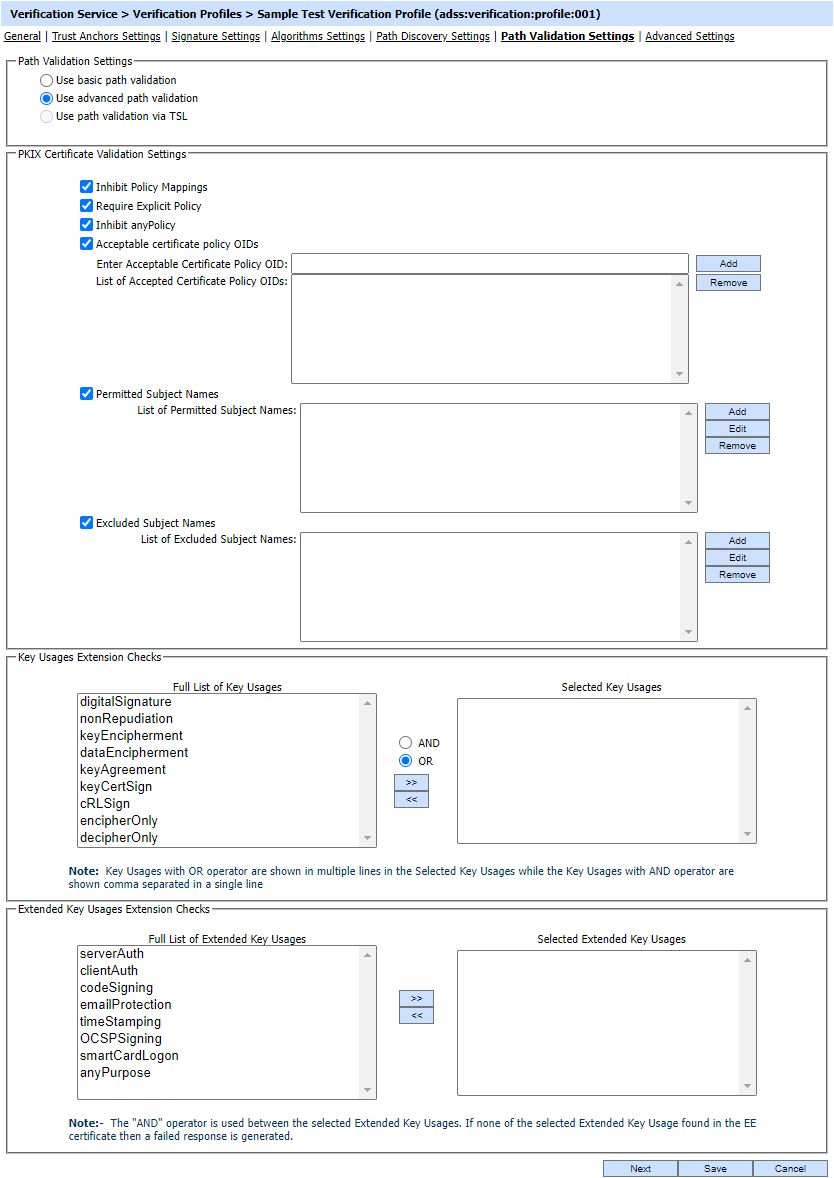The image size is (834, 1178).
Task: Click Add button for Certificate Policy OID
Action: [x=728, y=264]
